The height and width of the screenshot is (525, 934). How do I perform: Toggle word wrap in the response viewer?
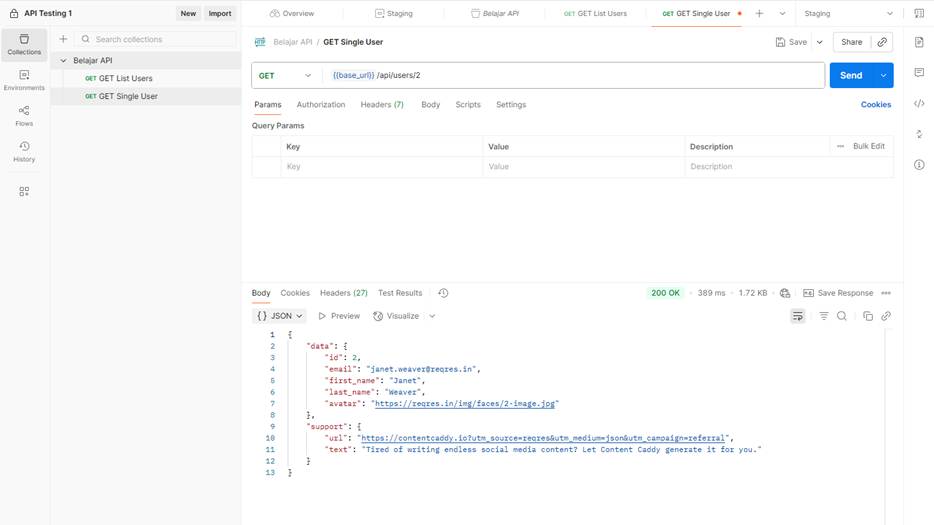click(x=797, y=316)
